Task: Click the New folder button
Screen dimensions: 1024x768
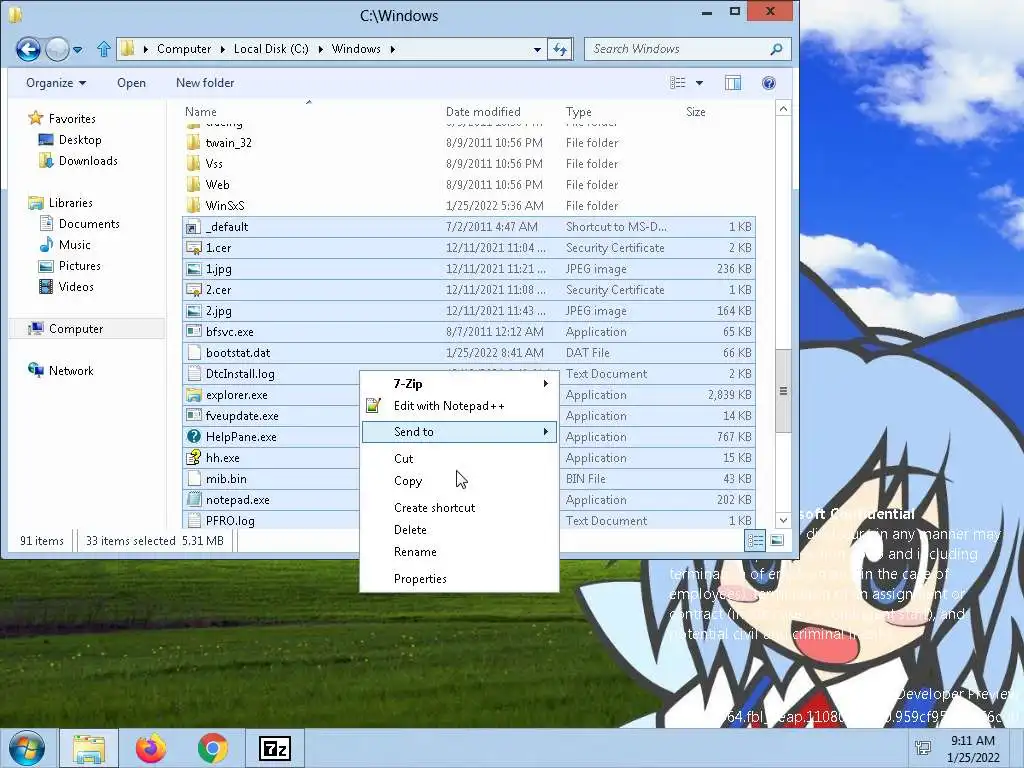Action: pos(205,83)
